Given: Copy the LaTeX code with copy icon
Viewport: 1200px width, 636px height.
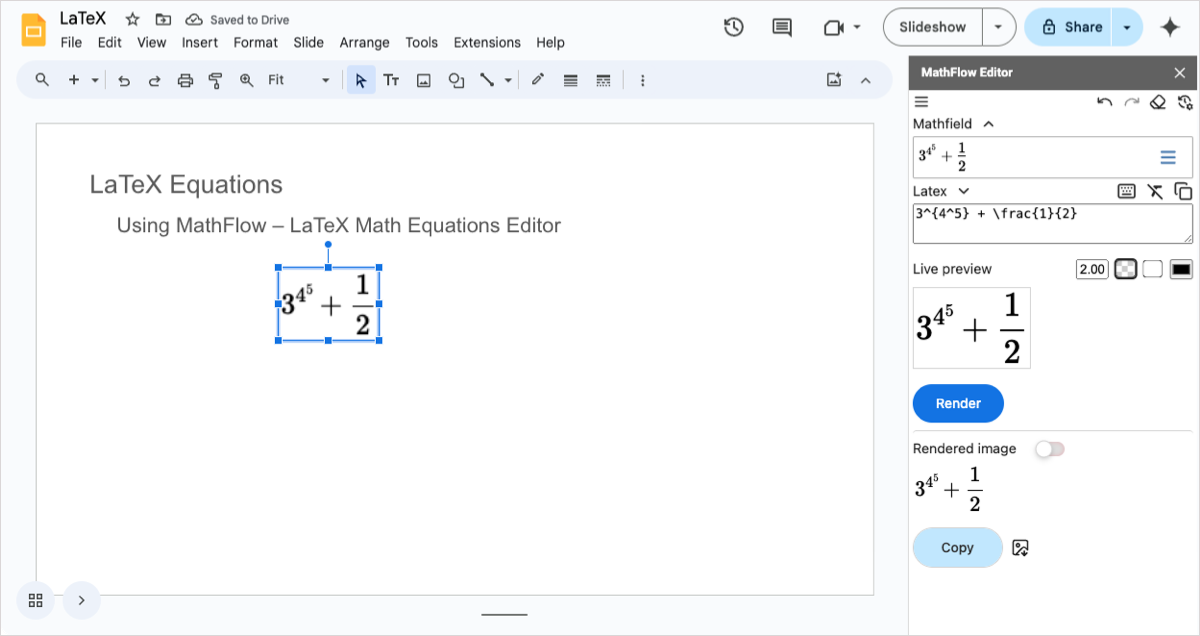Looking at the screenshot, I should (x=1183, y=191).
